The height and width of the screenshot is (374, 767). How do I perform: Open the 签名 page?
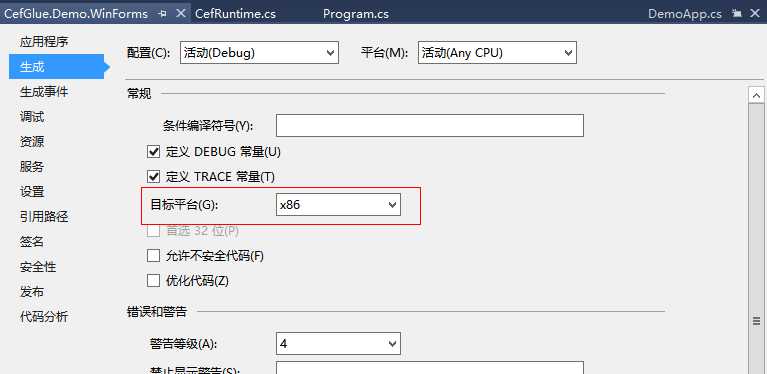click(x=32, y=242)
